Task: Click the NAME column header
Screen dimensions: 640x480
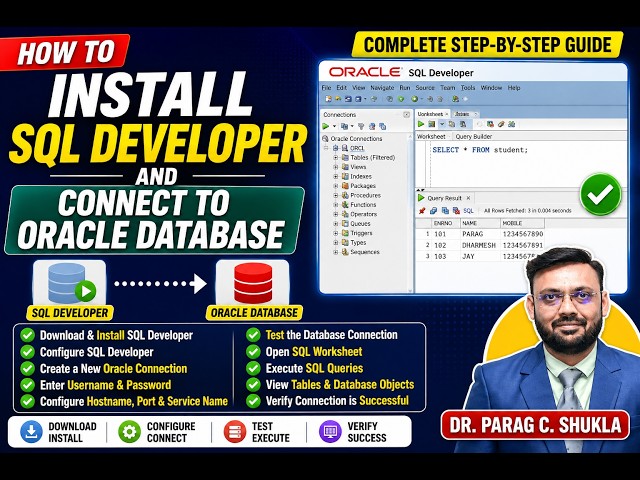Action: click(x=480, y=223)
